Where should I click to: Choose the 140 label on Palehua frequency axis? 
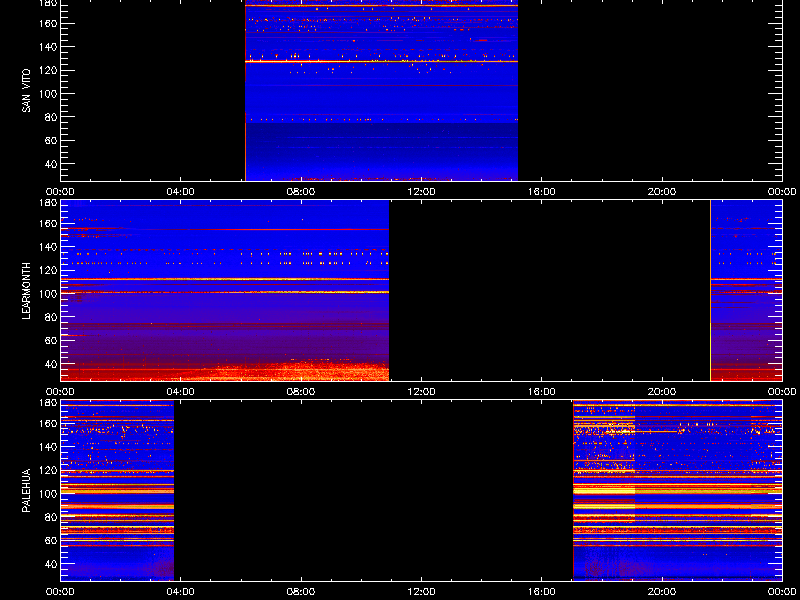pyautogui.click(x=48, y=447)
